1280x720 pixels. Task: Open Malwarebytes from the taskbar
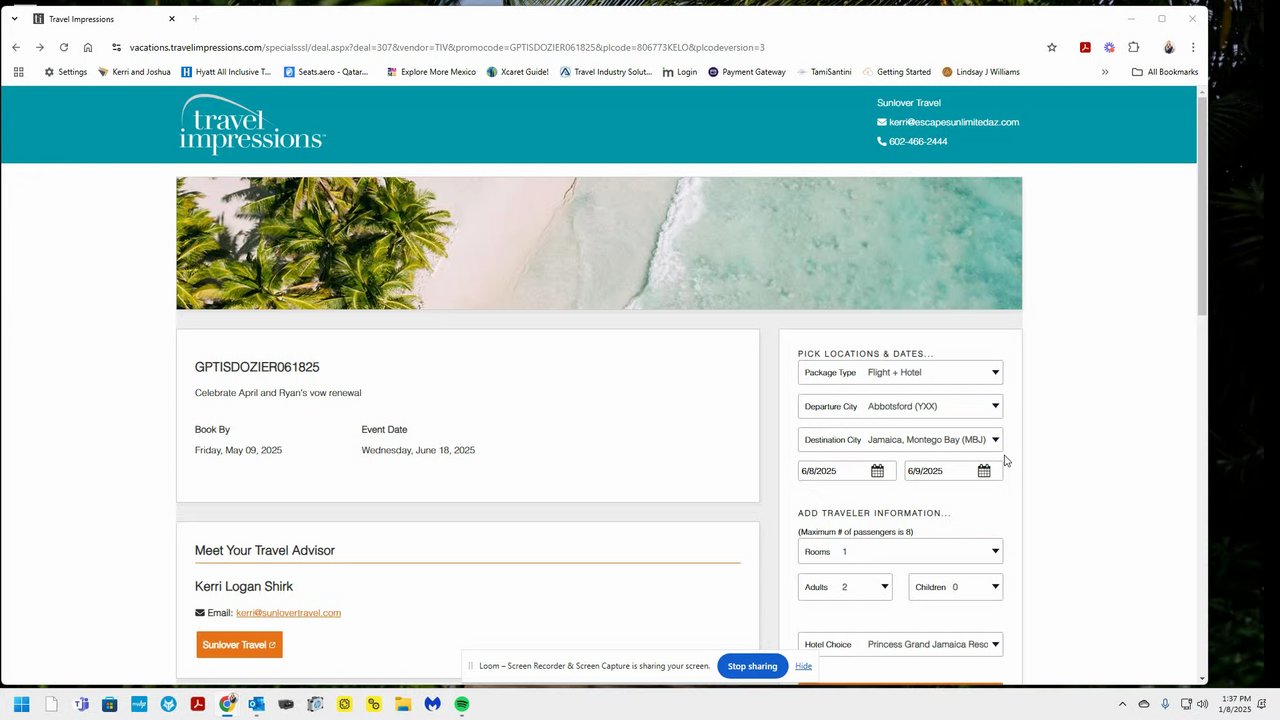[432, 704]
